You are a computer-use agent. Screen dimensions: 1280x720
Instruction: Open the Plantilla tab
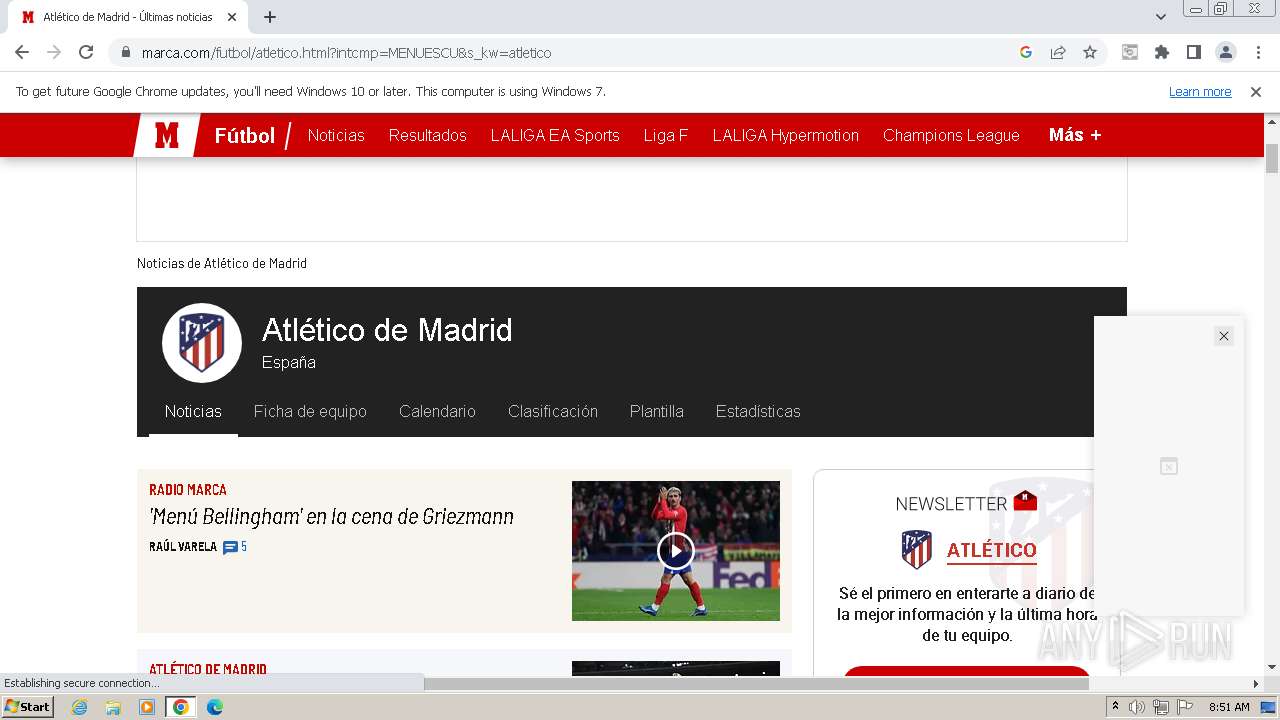click(656, 411)
